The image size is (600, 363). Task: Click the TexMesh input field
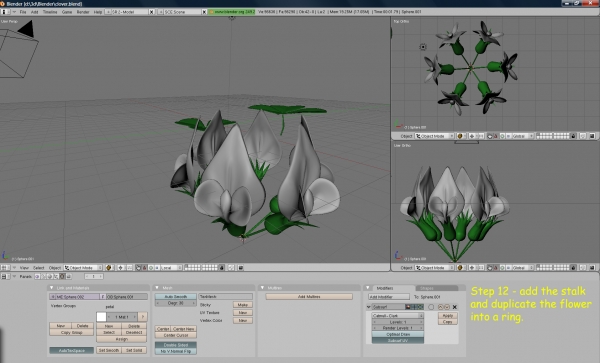pos(225,296)
